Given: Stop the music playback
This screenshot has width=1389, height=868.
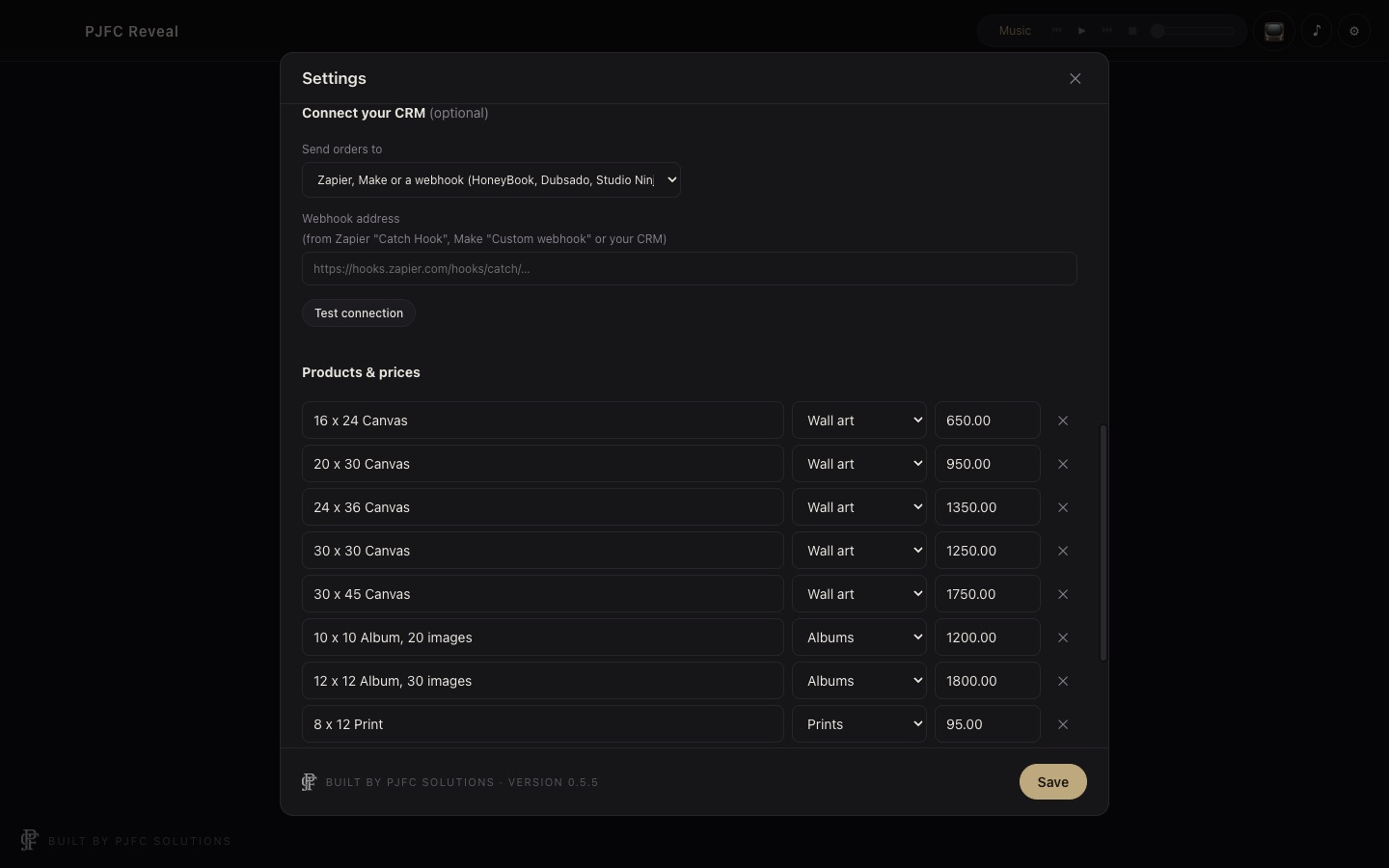Looking at the screenshot, I should 1133,31.
